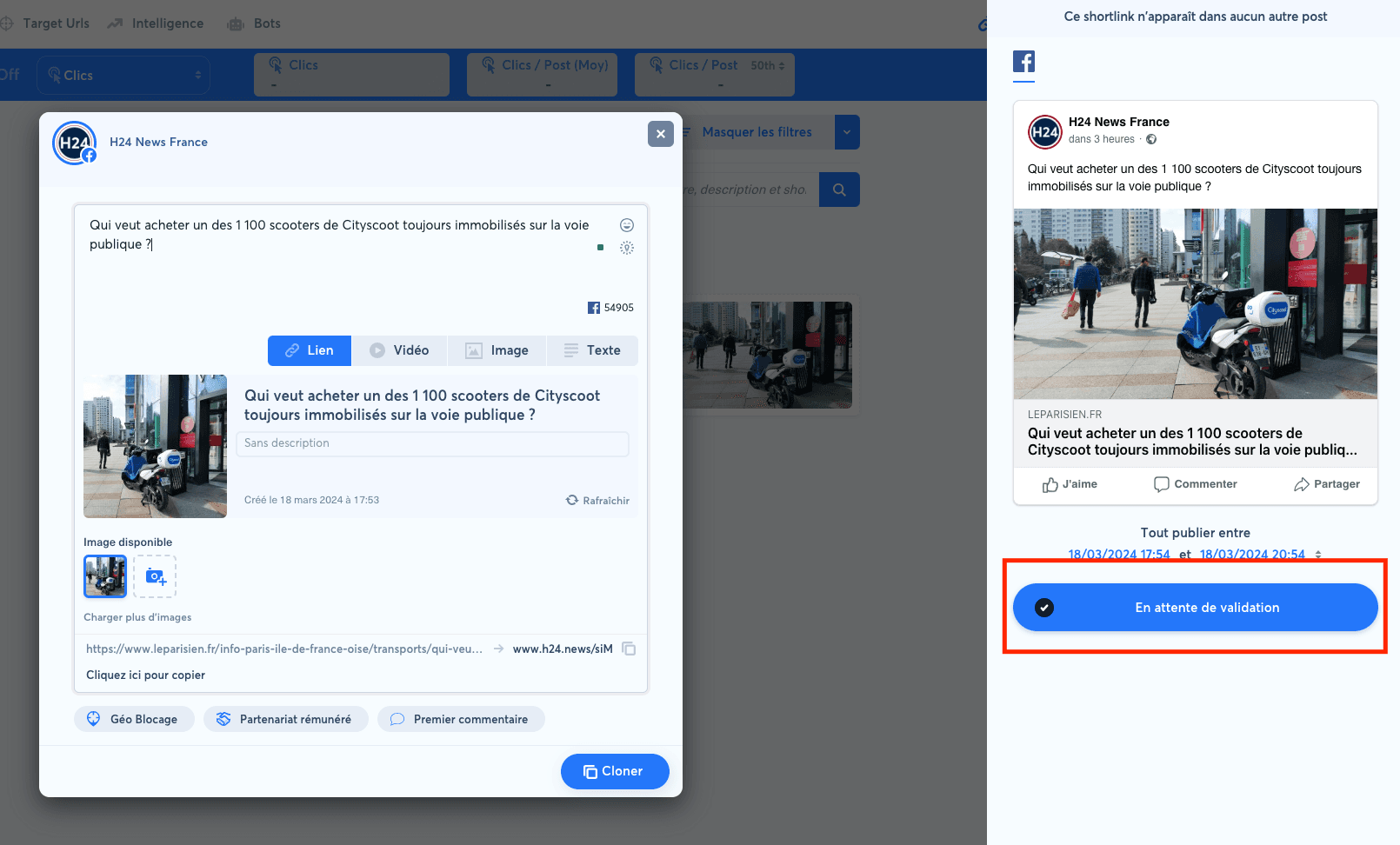Click the 'Sans description' field
1400x845 pixels.
click(432, 443)
